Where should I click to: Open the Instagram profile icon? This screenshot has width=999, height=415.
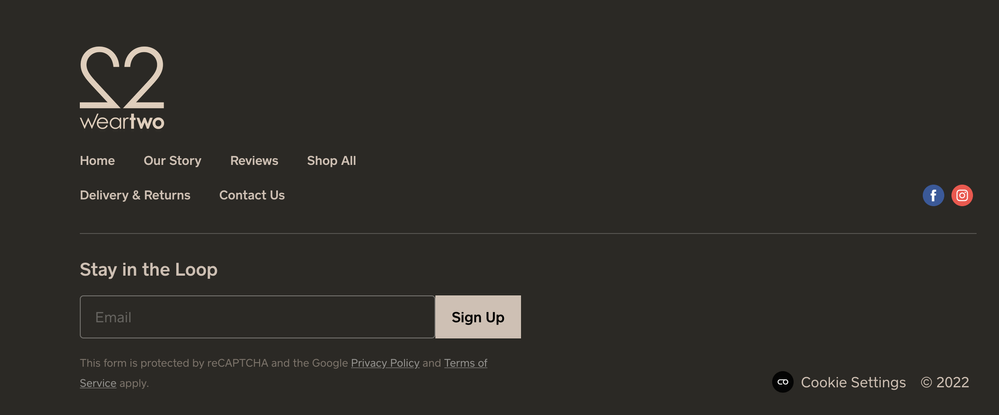pyautogui.click(x=962, y=196)
